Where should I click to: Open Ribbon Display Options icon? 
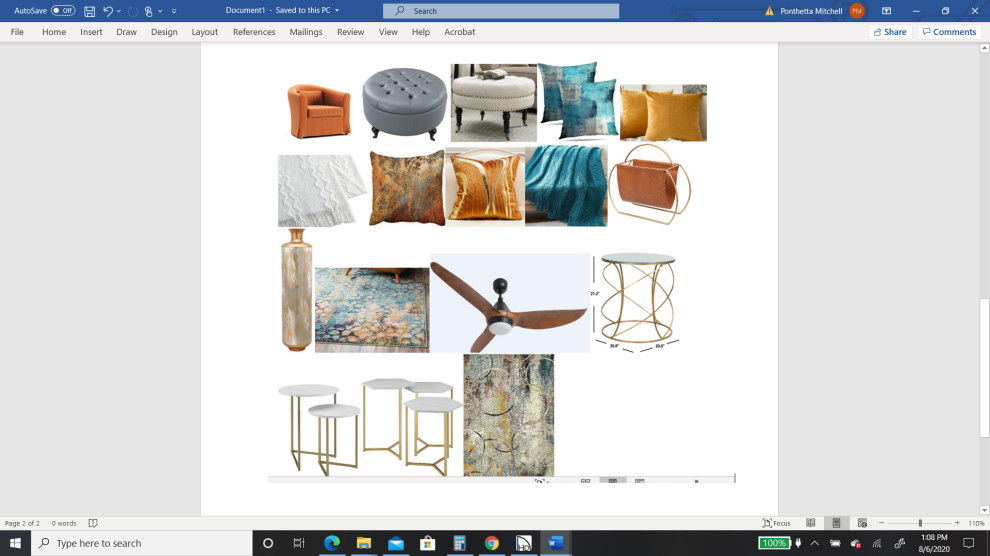point(886,11)
